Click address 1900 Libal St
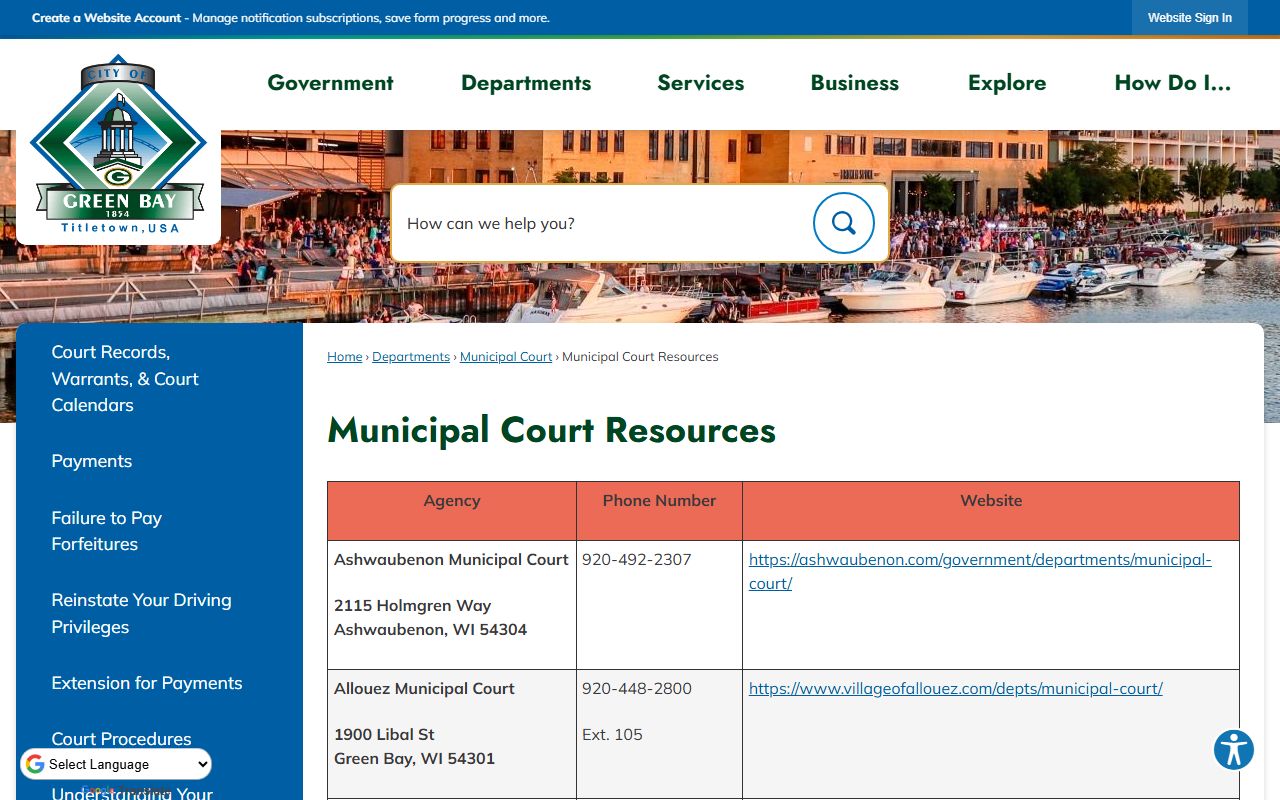This screenshot has width=1280, height=800. pos(384,734)
